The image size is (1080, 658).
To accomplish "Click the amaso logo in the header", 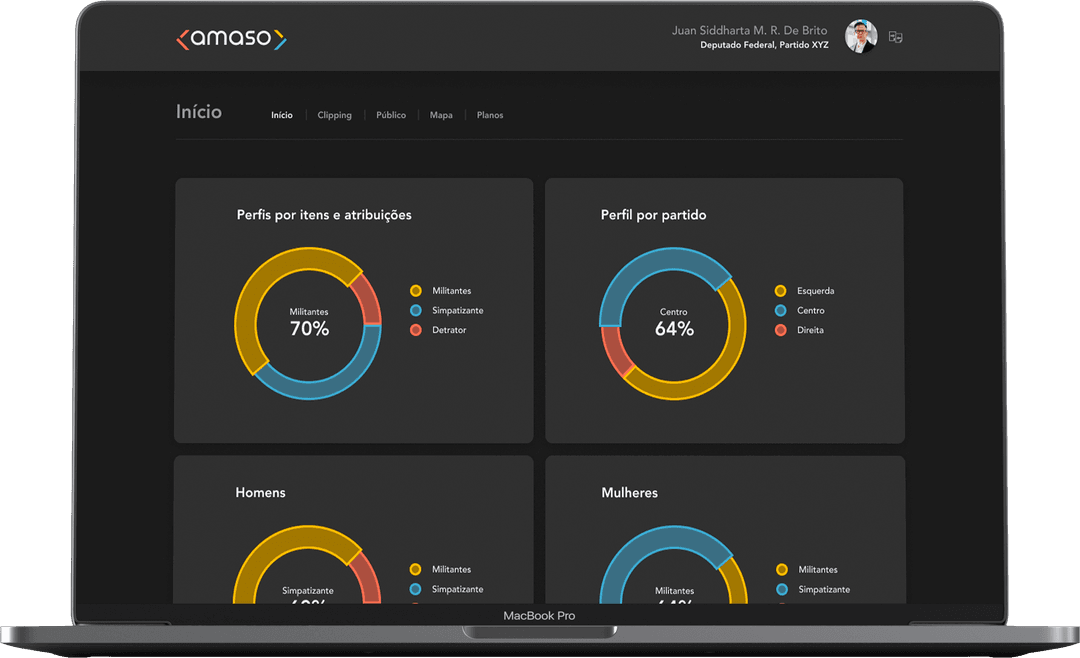I will tap(231, 39).
